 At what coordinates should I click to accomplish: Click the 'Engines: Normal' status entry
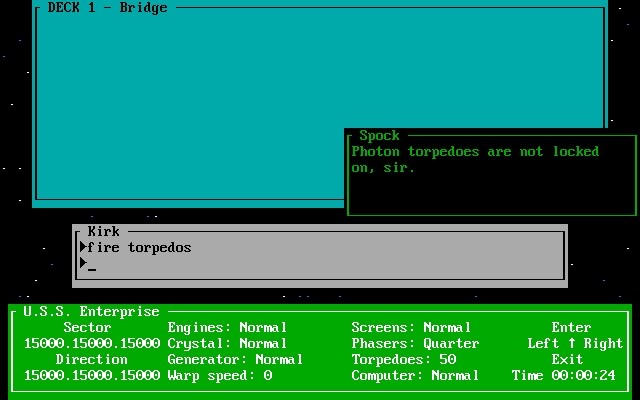[227, 328]
